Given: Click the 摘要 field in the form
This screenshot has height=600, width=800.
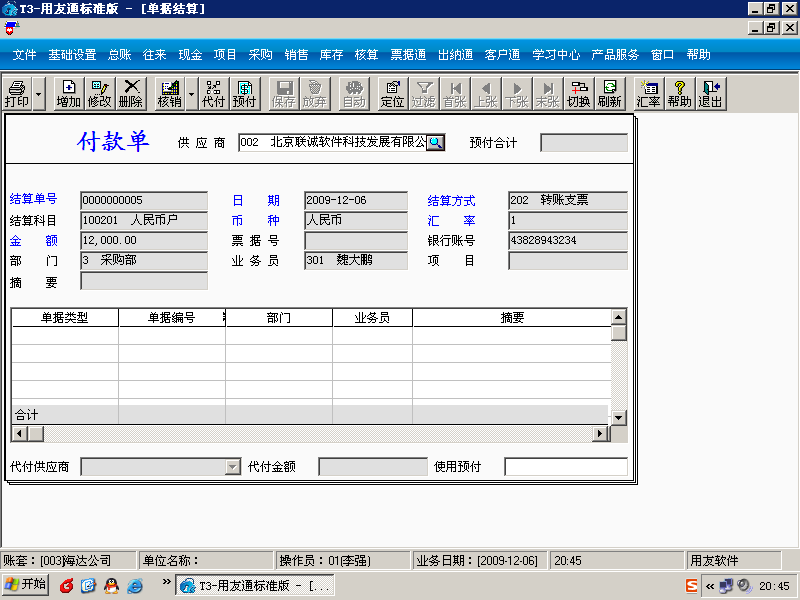Looking at the screenshot, I should coord(144,281).
